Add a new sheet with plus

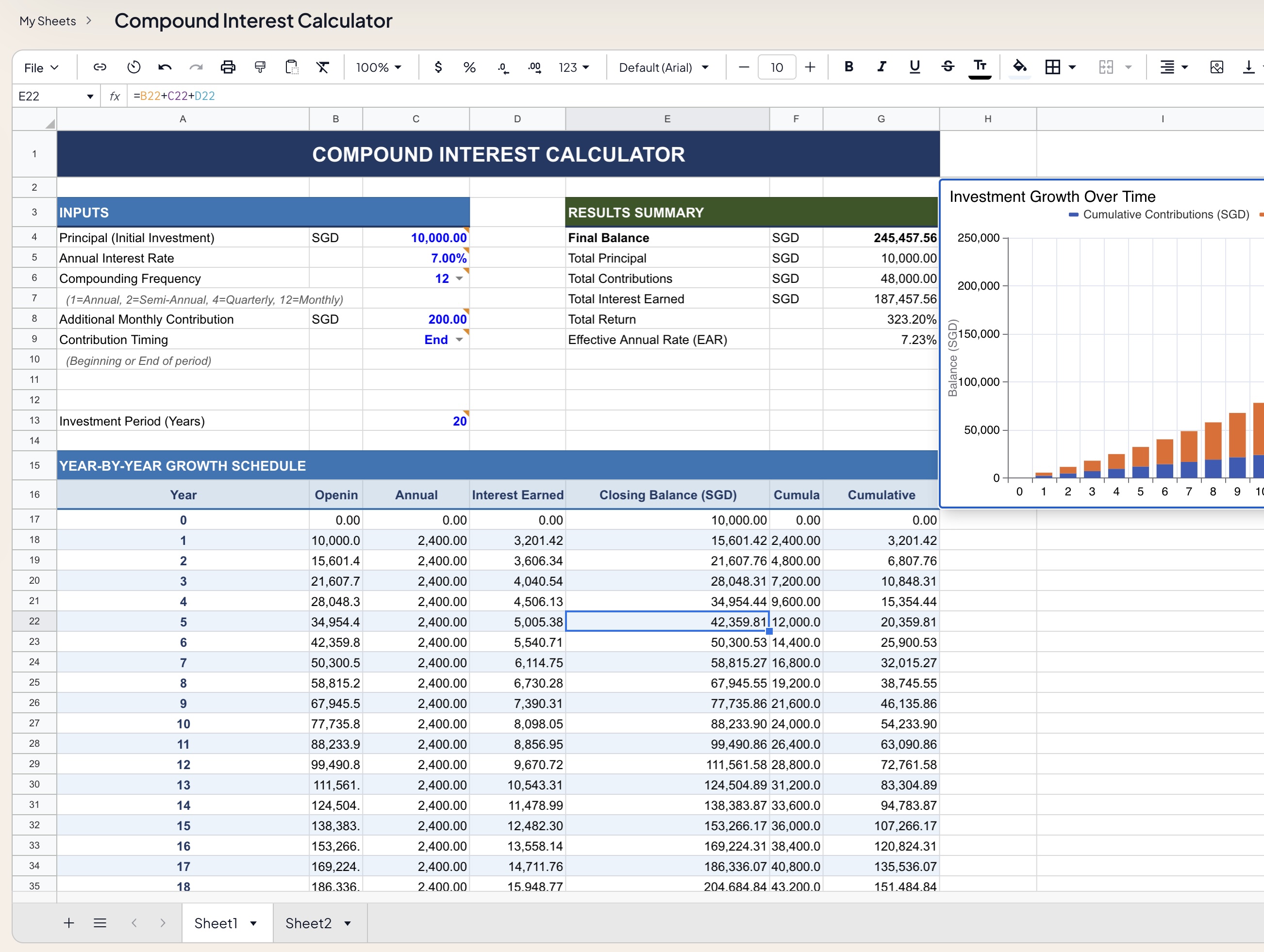(68, 923)
